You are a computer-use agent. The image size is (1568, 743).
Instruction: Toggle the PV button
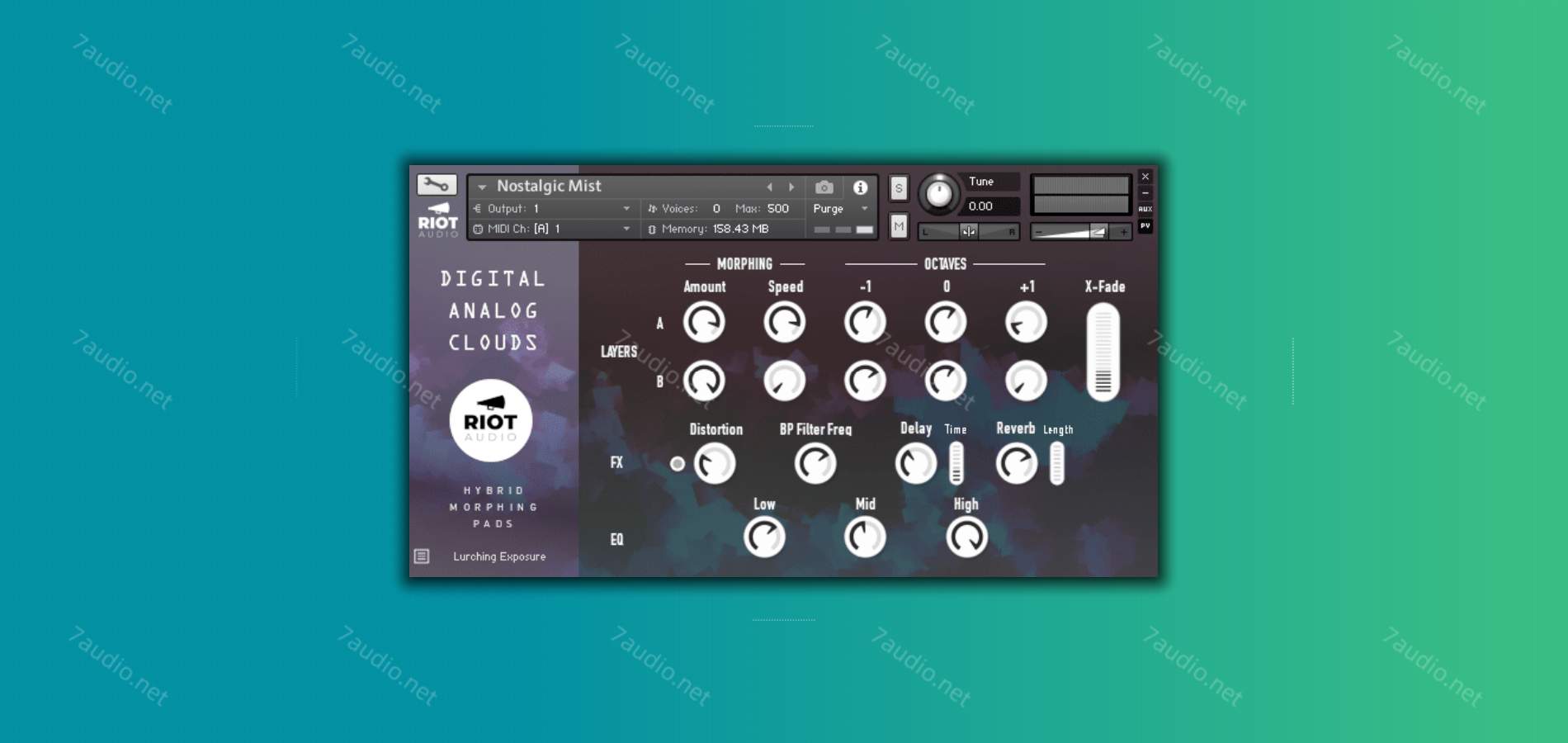pyautogui.click(x=1145, y=225)
